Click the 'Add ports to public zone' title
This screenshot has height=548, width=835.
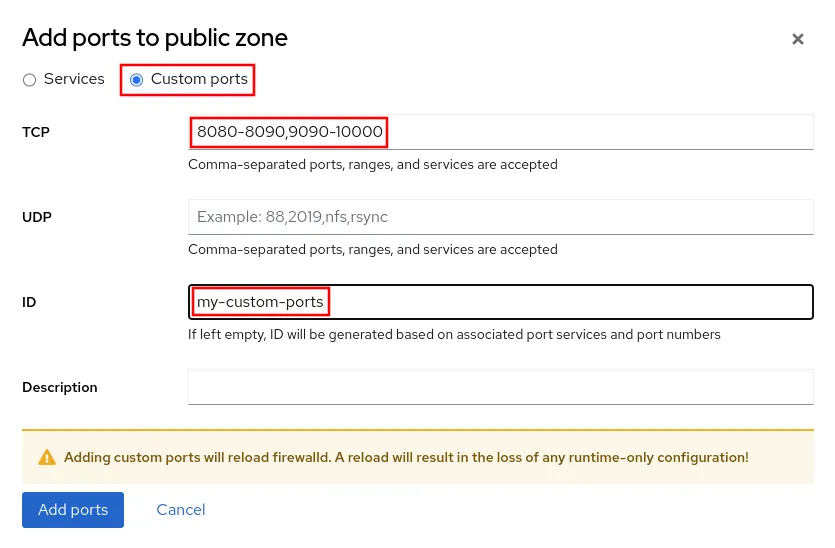pyautogui.click(x=155, y=38)
